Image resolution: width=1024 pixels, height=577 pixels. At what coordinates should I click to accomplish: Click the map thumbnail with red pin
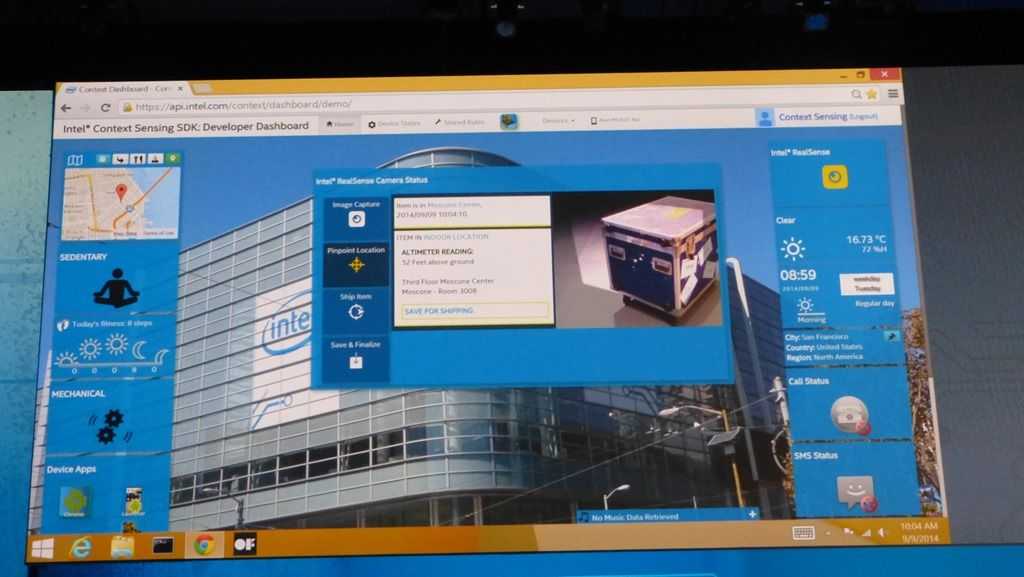coord(121,203)
